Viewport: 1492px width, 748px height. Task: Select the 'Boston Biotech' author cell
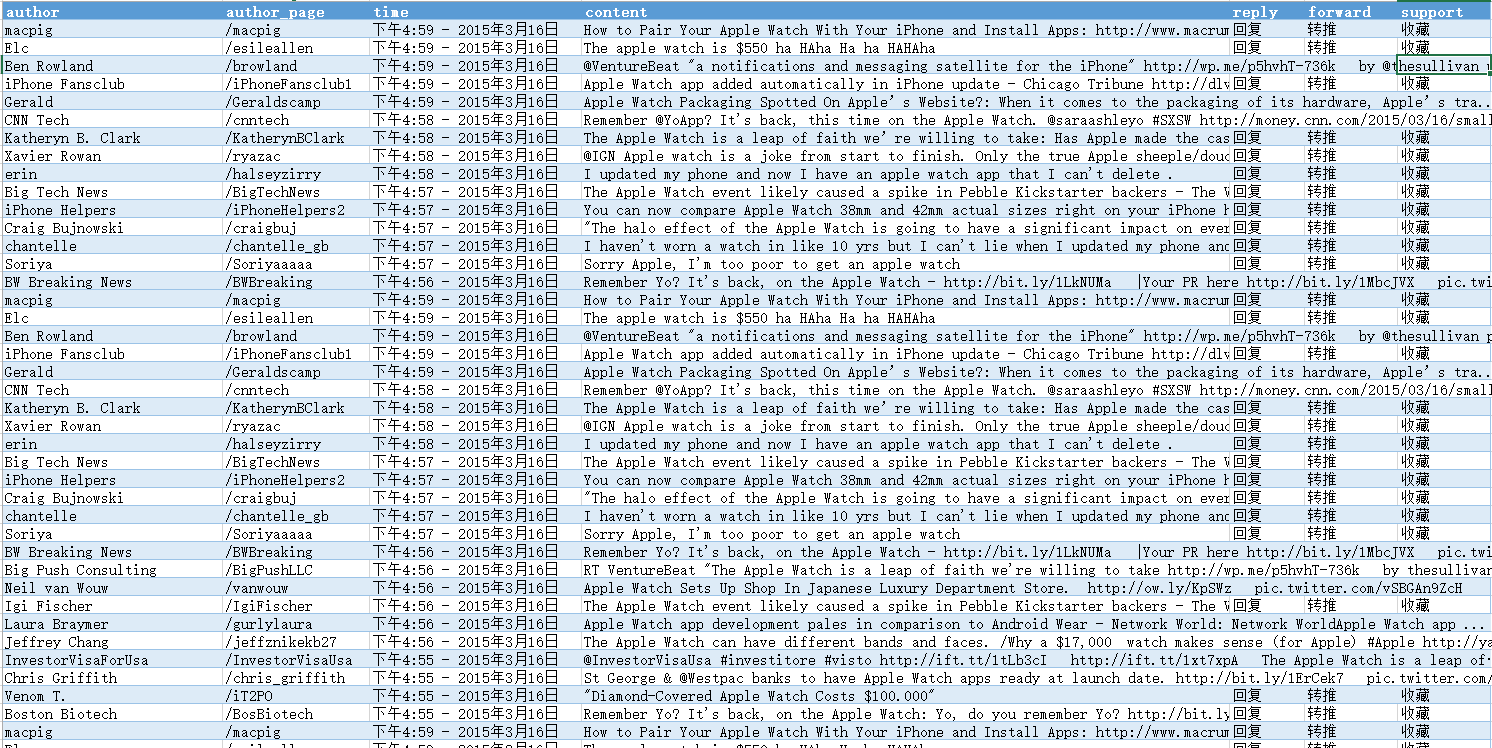tap(113, 714)
